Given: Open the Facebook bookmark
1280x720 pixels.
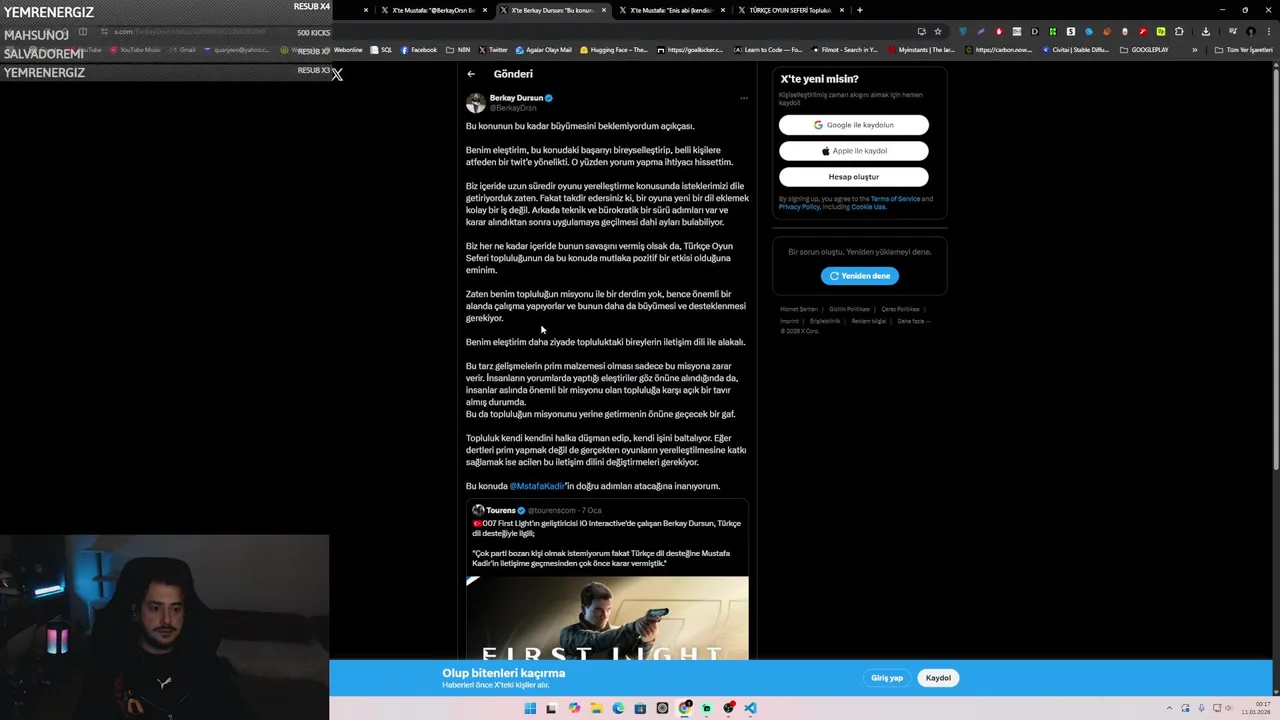Looking at the screenshot, I should click(x=419, y=50).
